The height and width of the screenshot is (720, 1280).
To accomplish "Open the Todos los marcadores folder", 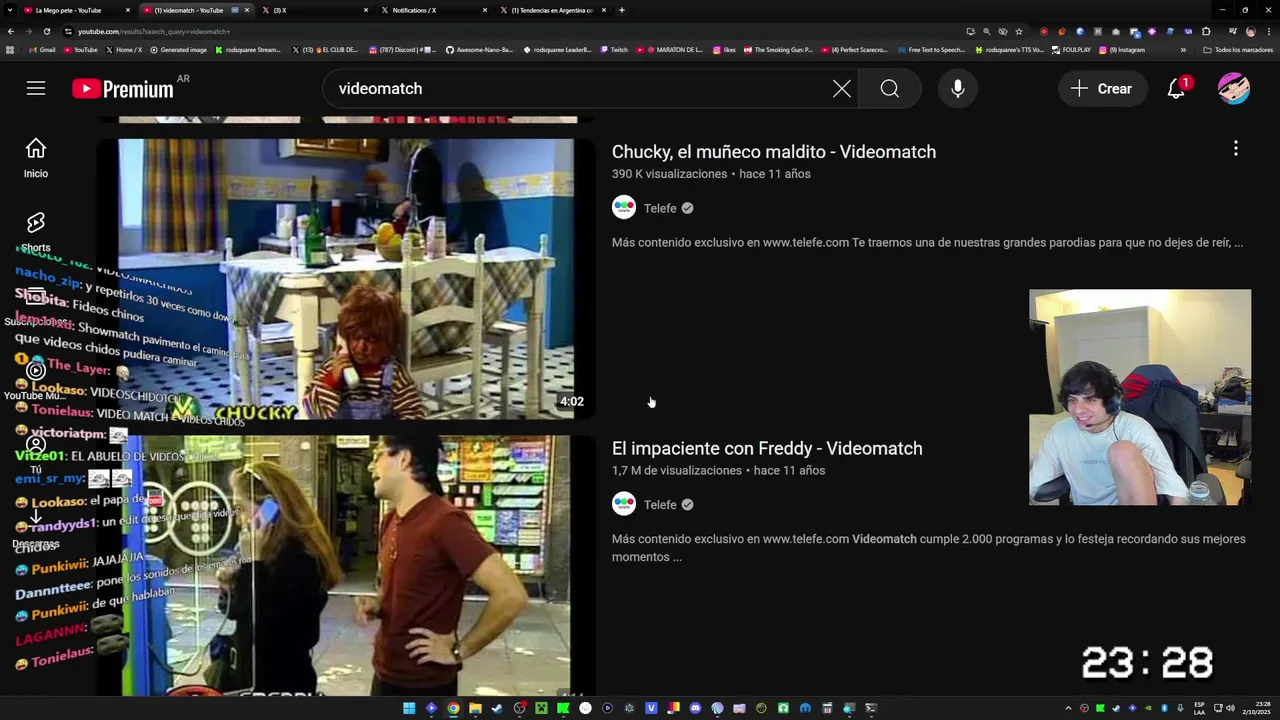I will (1238, 50).
